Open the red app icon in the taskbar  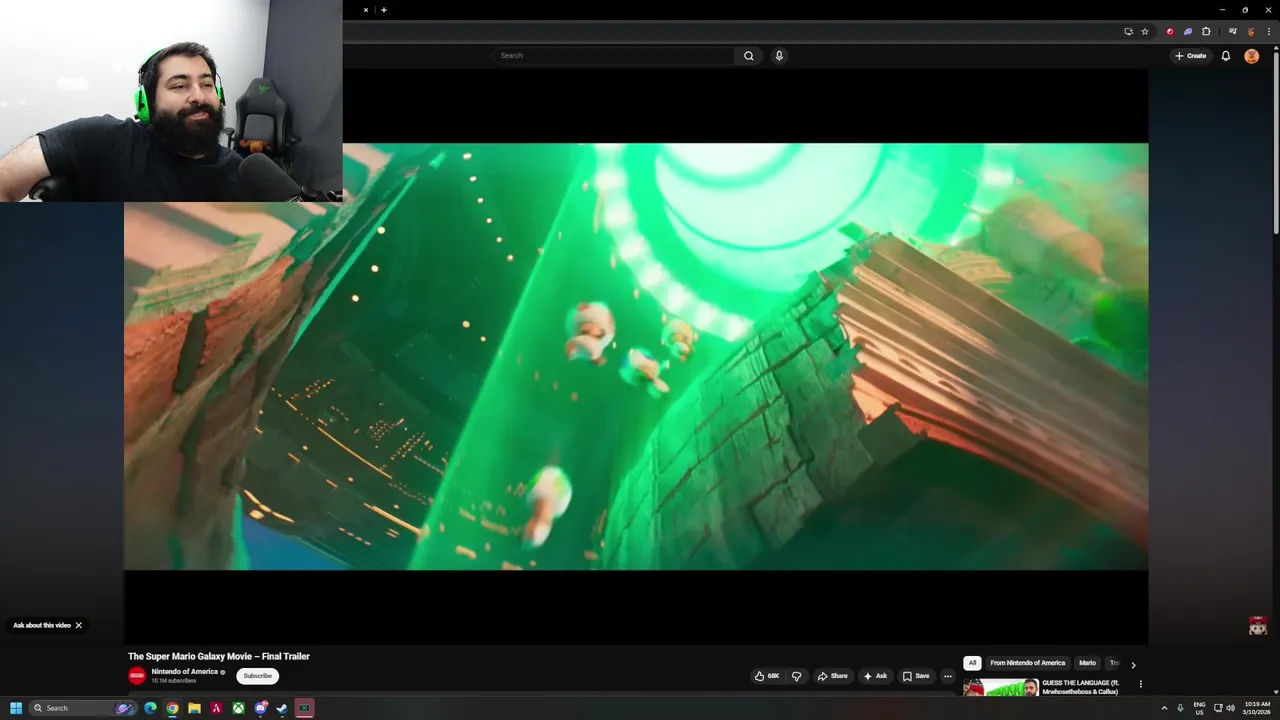(x=216, y=708)
